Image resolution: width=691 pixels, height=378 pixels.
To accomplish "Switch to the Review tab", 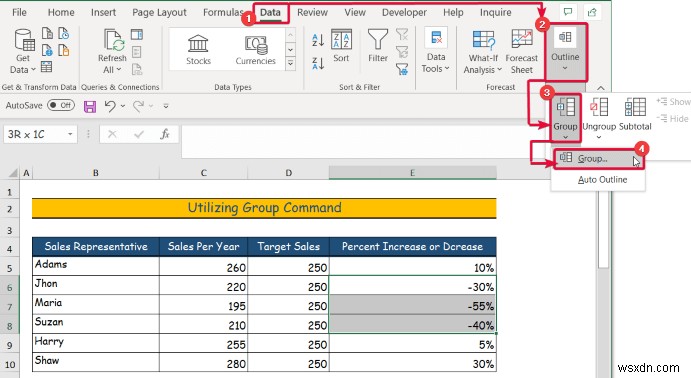I will [x=312, y=12].
